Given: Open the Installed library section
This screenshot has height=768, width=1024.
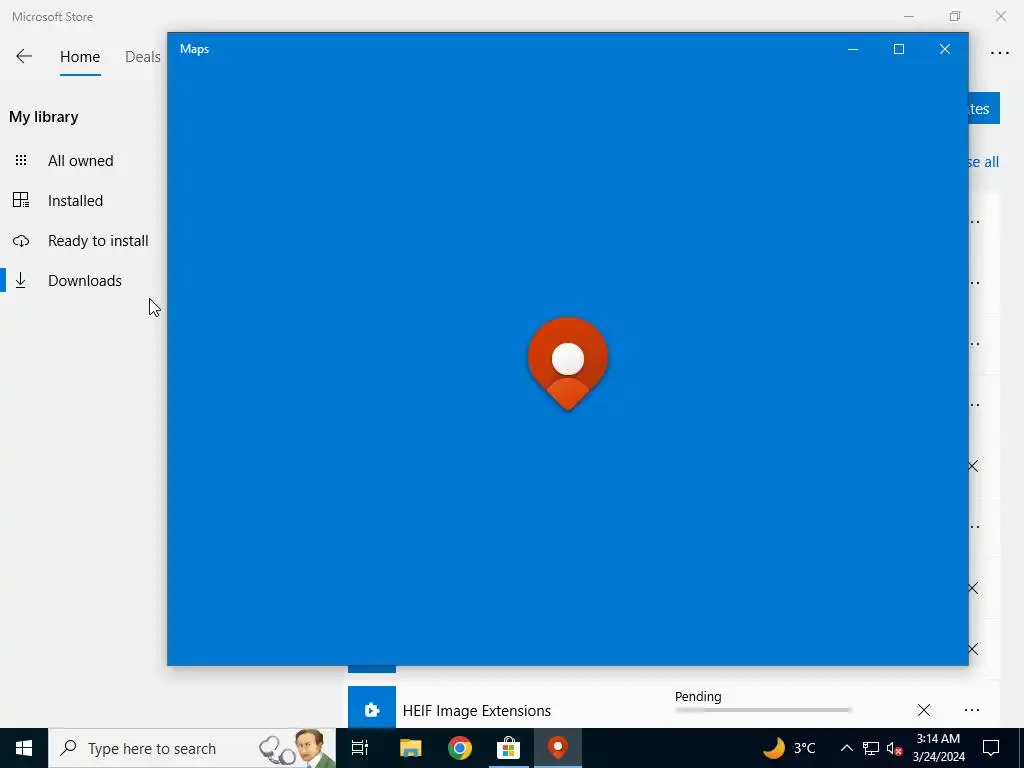Looking at the screenshot, I should [75, 200].
